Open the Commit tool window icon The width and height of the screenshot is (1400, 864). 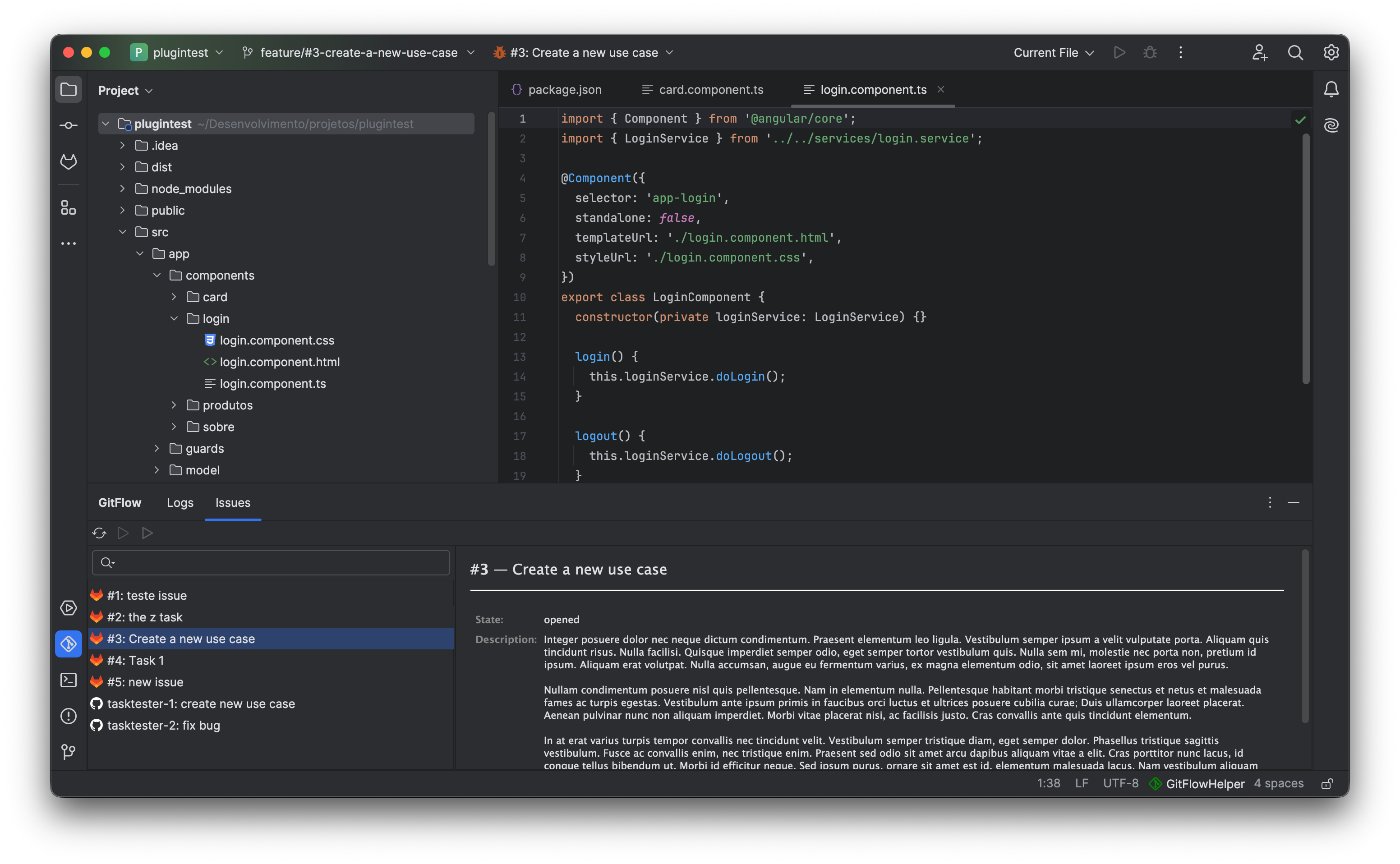(x=69, y=125)
